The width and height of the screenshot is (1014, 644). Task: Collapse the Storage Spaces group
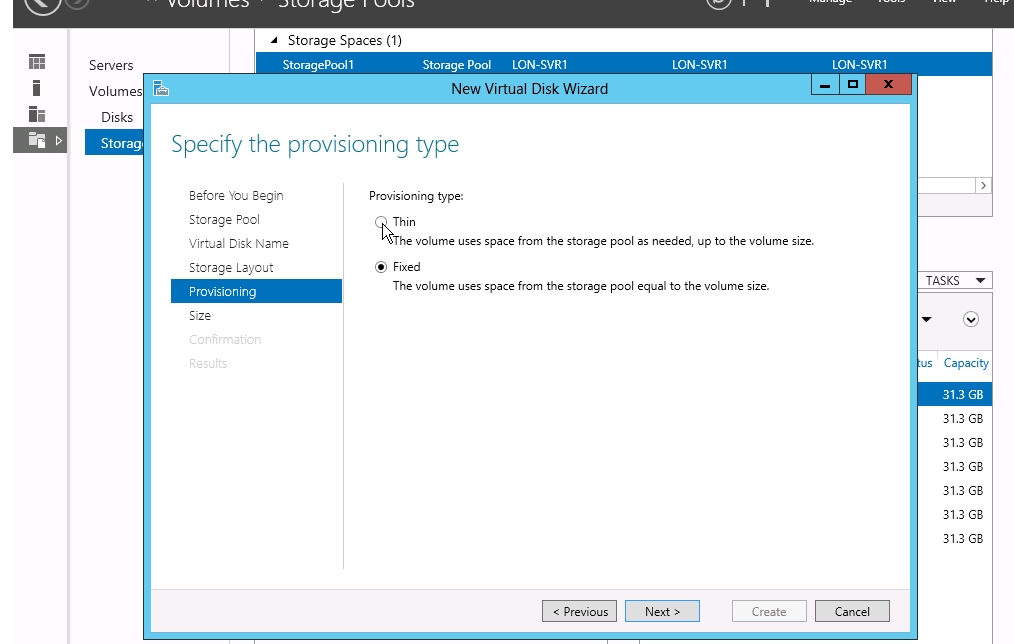(x=274, y=41)
